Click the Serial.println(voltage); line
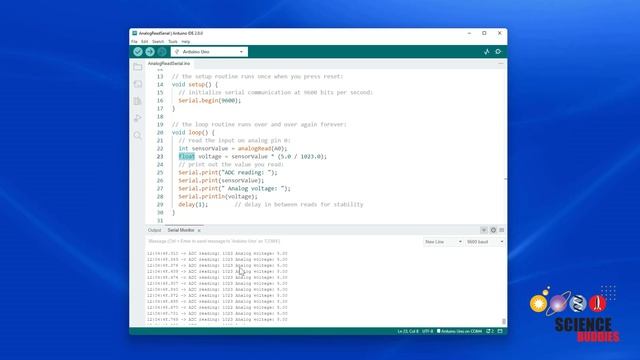640x360 pixels. coord(218,197)
